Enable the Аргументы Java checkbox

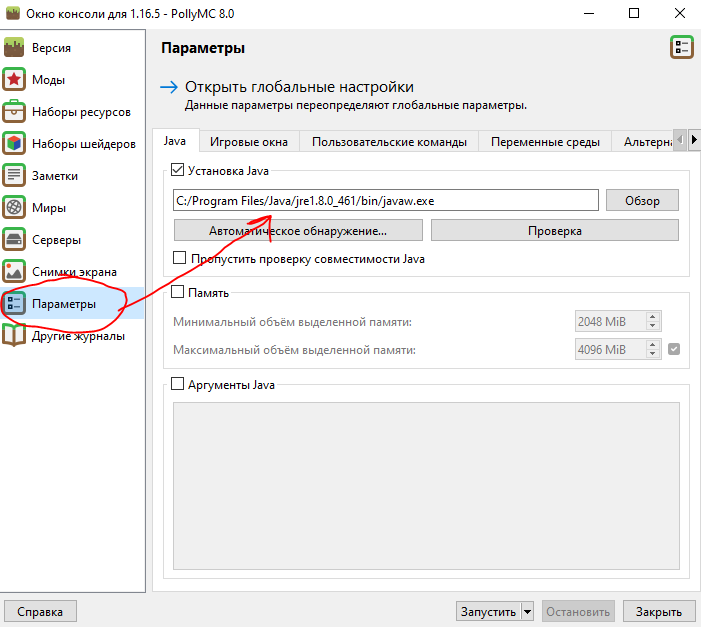pyautogui.click(x=177, y=384)
